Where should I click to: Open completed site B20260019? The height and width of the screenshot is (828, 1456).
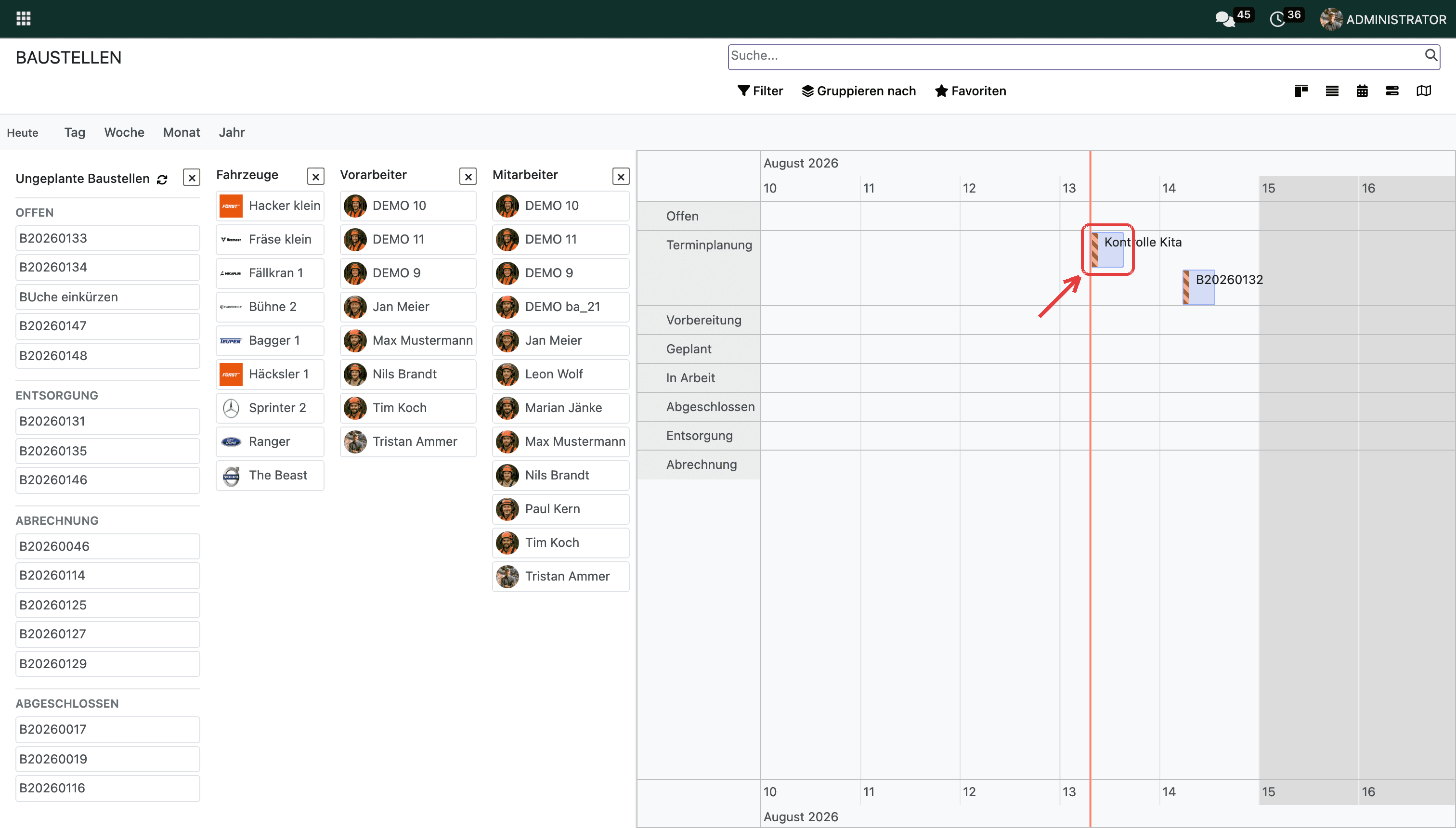107,759
